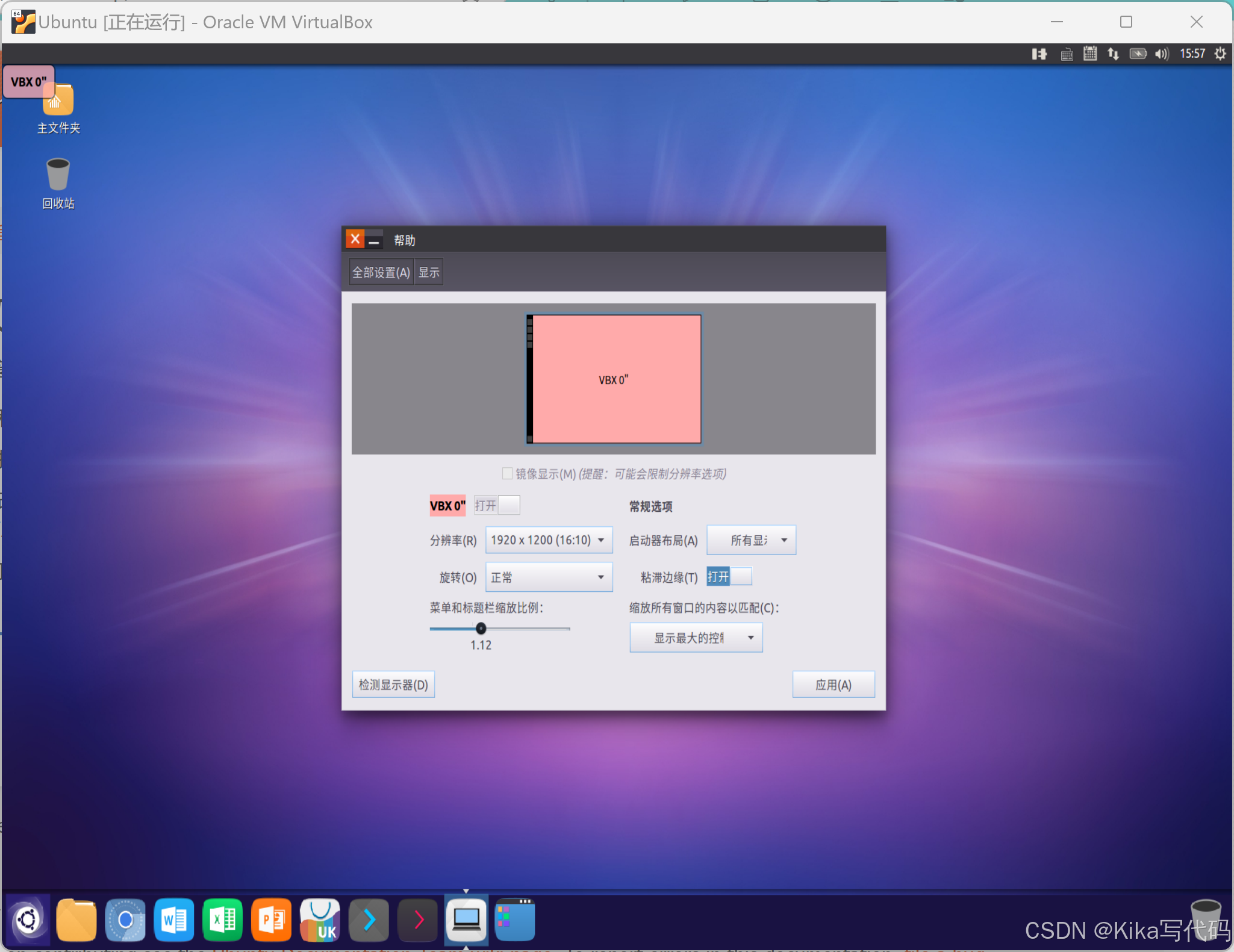
Task: Click the battery indicator icon
Action: [x=1138, y=54]
